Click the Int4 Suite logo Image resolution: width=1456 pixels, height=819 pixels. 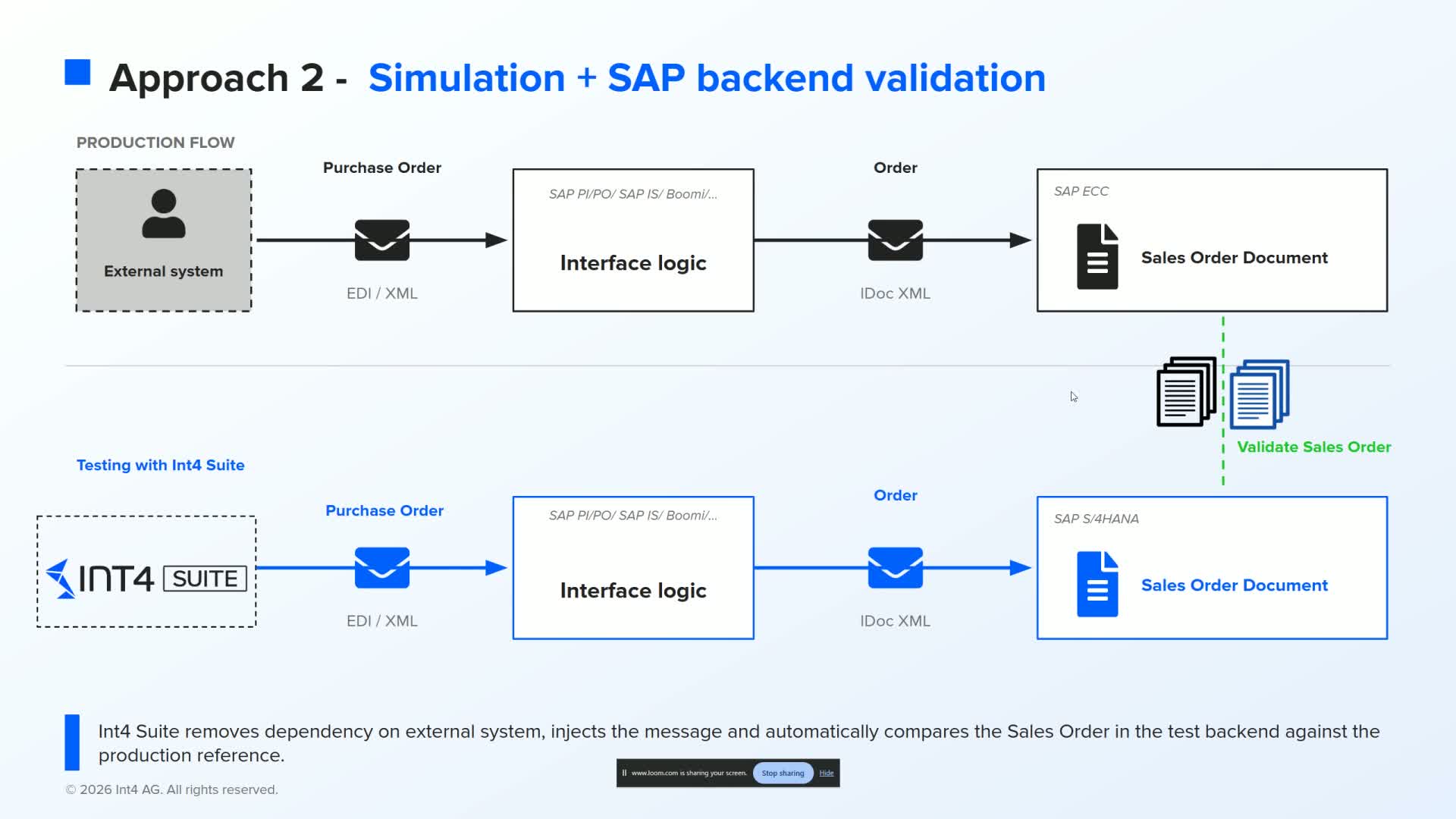pos(146,579)
